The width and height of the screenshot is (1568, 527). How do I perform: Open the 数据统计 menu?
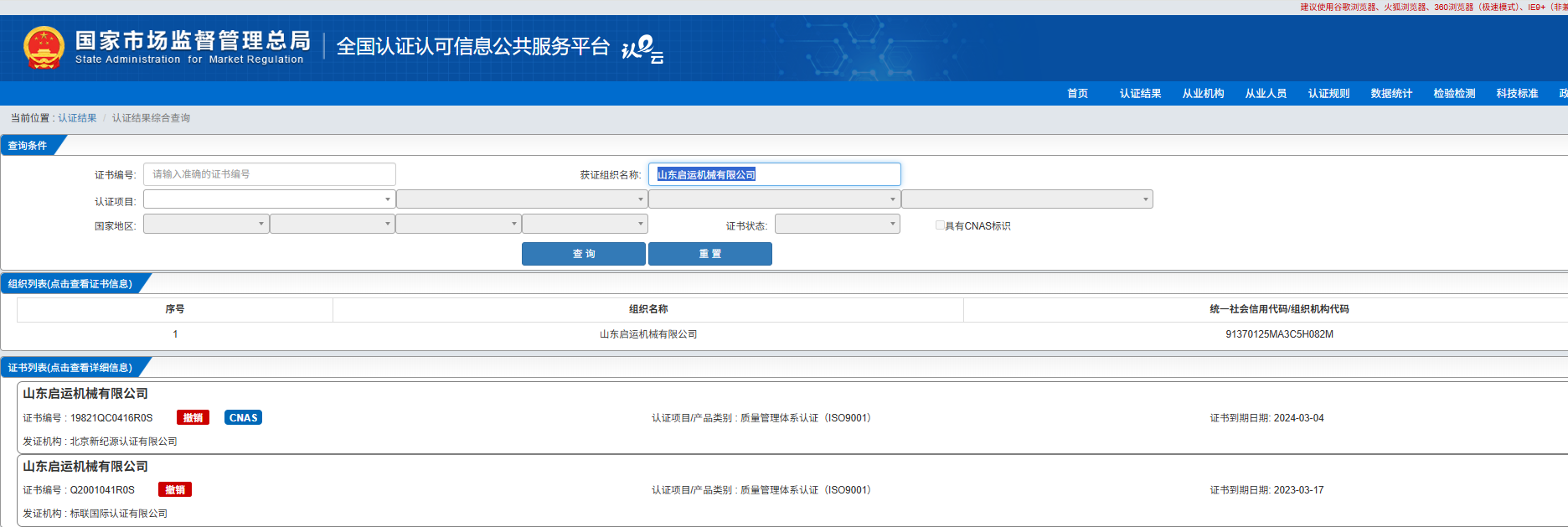point(1391,93)
